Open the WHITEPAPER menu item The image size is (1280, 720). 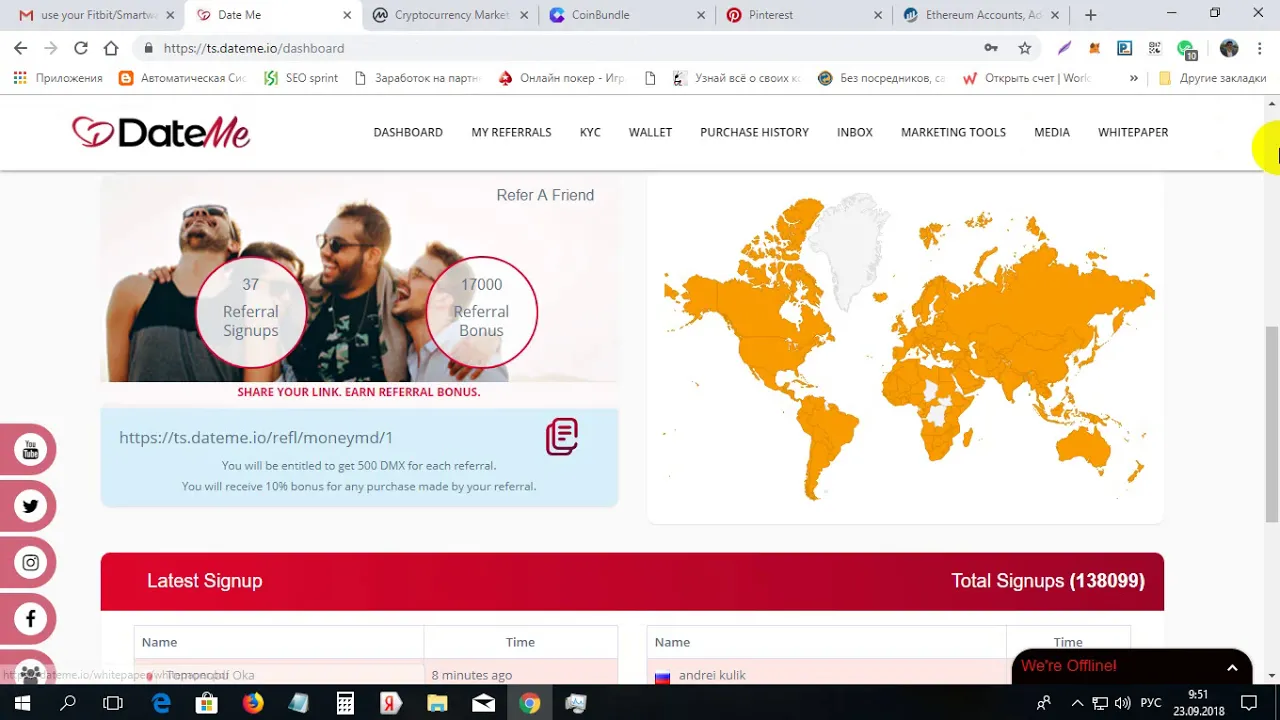(x=1133, y=132)
